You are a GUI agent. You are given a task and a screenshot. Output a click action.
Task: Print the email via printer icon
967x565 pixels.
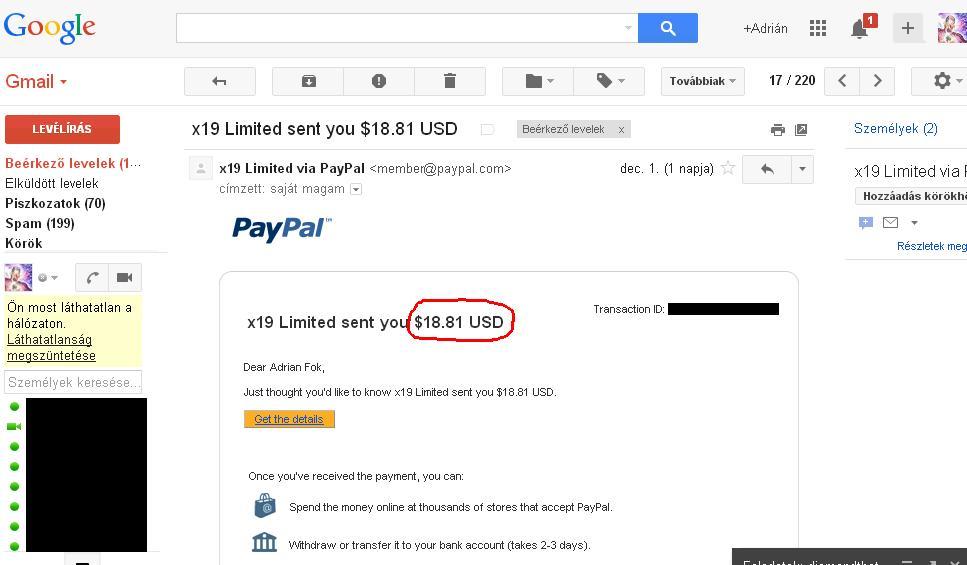coord(778,130)
